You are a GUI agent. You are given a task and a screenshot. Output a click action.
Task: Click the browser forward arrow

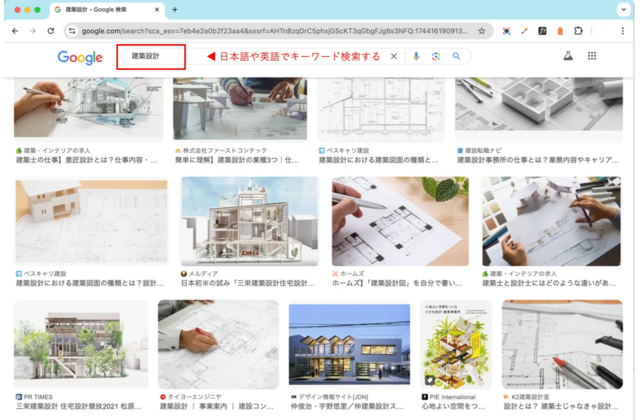coord(33,31)
